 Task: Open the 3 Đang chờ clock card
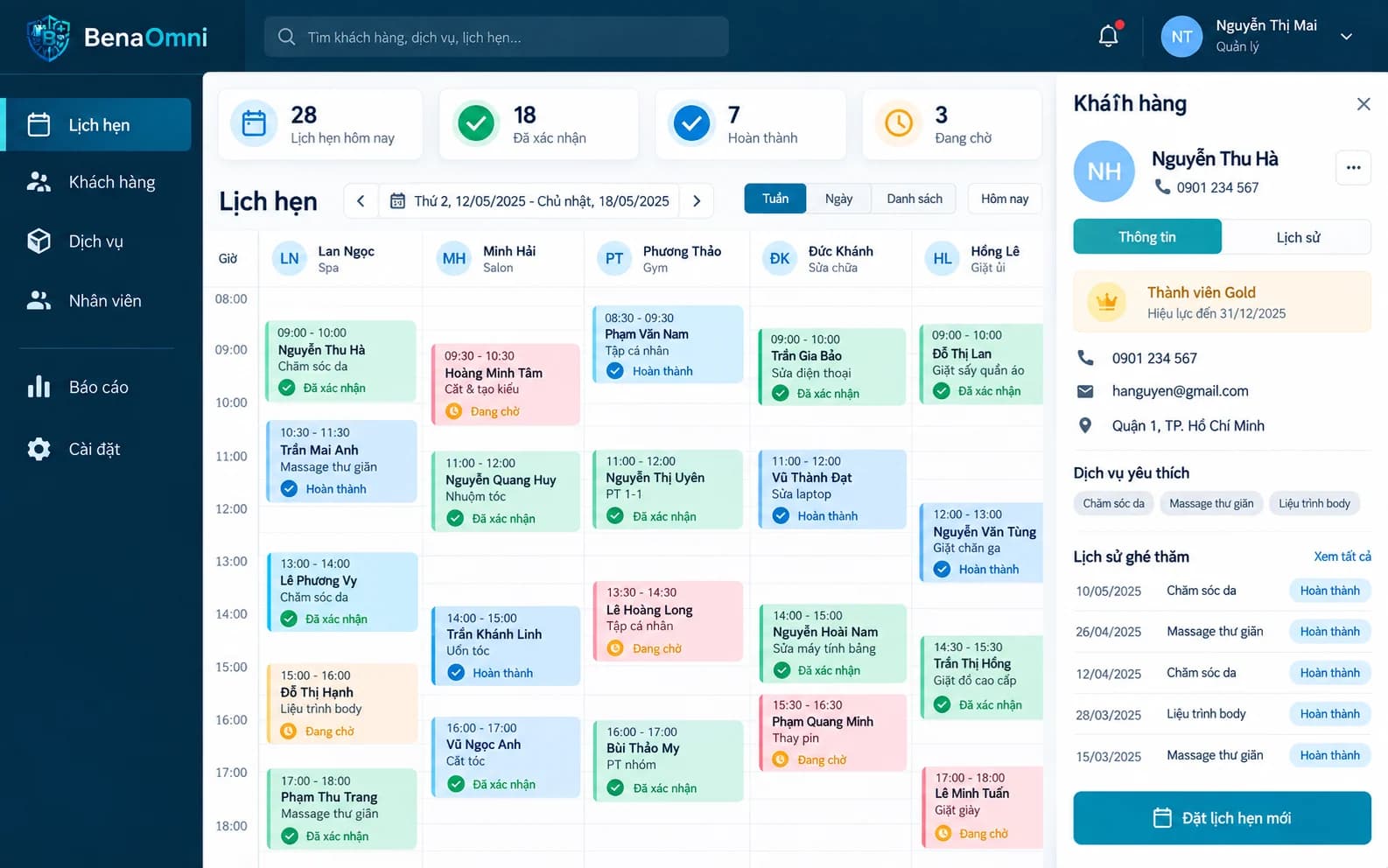(x=952, y=124)
